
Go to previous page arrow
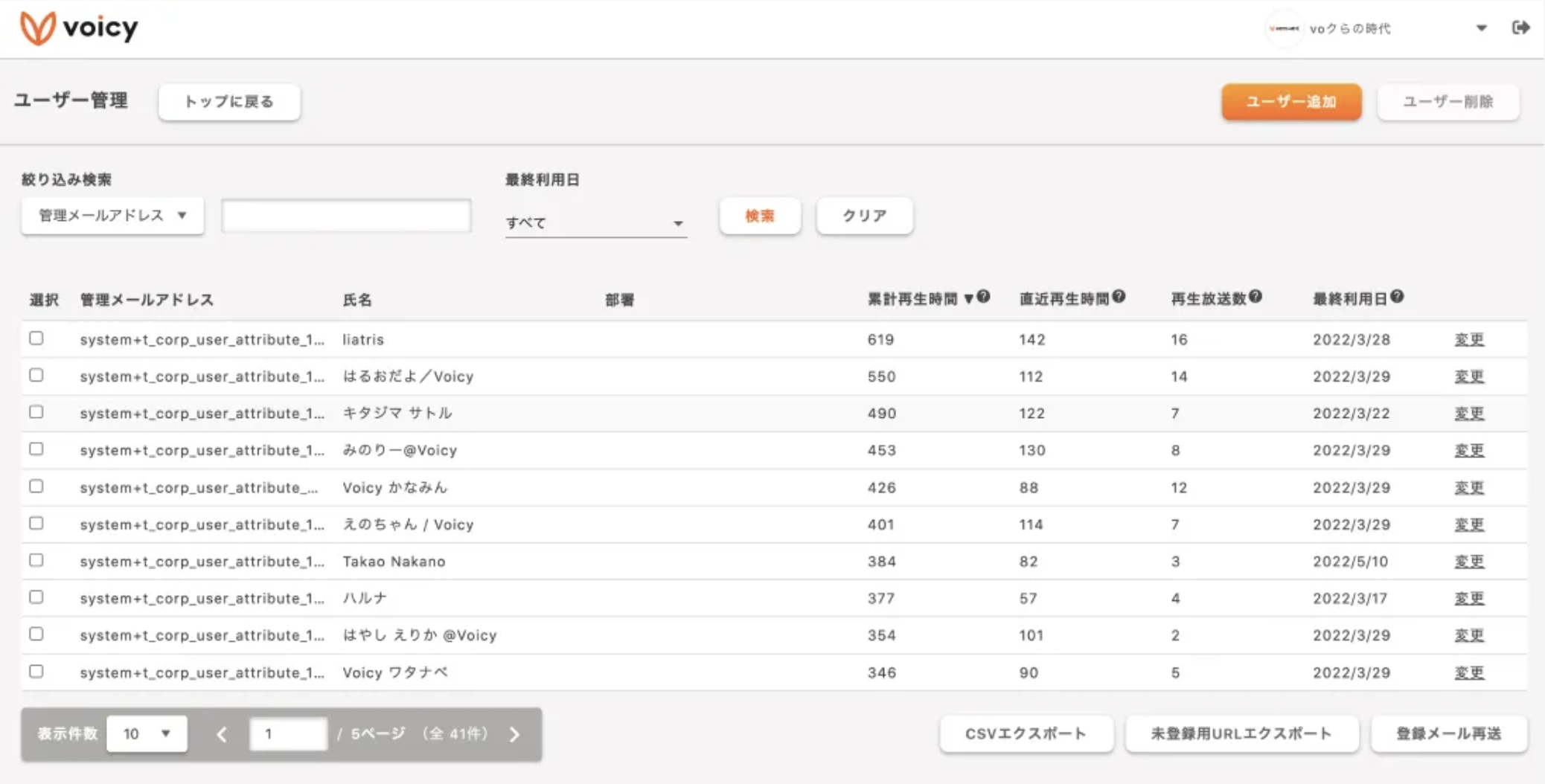pyautogui.click(x=222, y=734)
